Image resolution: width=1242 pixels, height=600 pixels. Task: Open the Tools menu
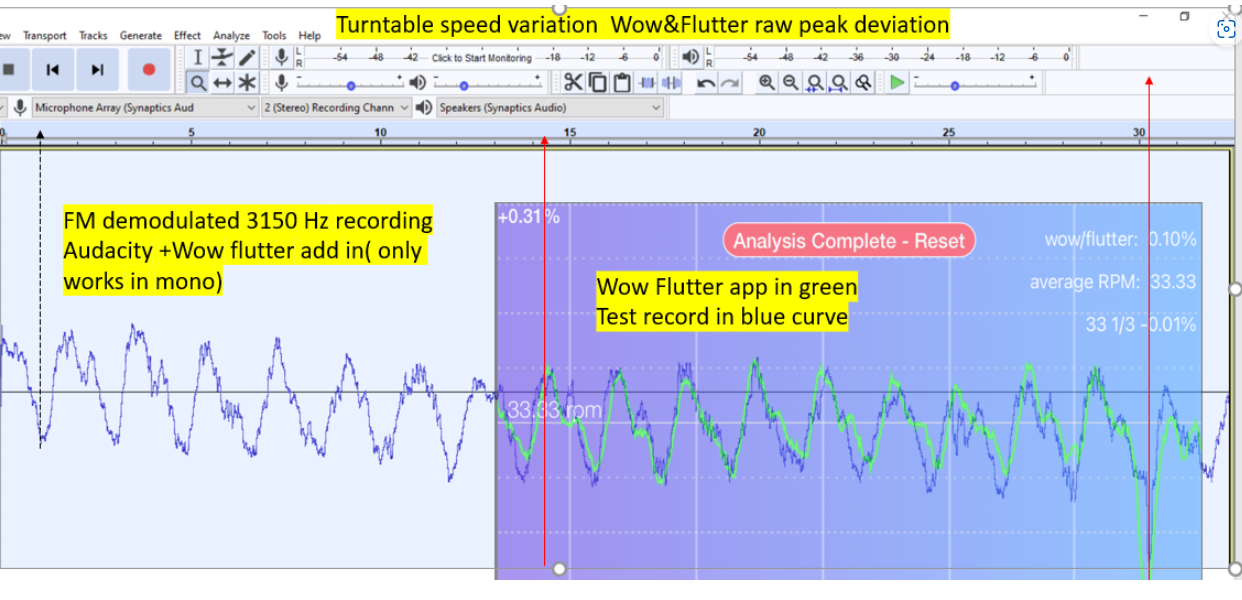(x=274, y=35)
